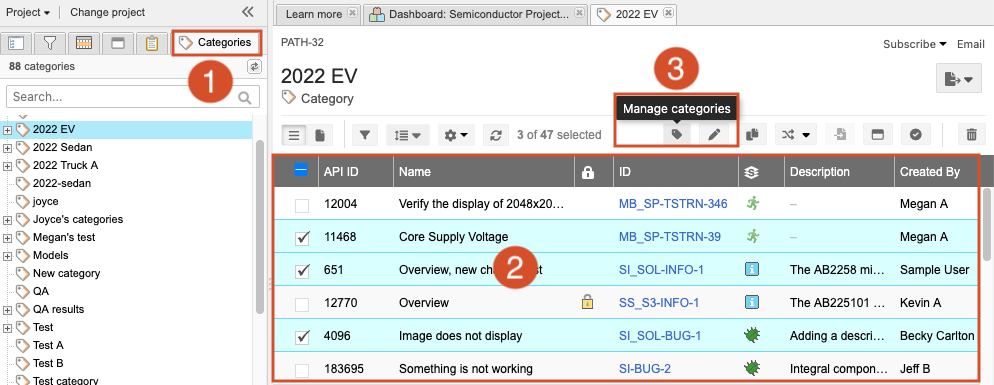Image resolution: width=994 pixels, height=385 pixels.
Task: Check the box for item 183695
Action: (x=302, y=370)
